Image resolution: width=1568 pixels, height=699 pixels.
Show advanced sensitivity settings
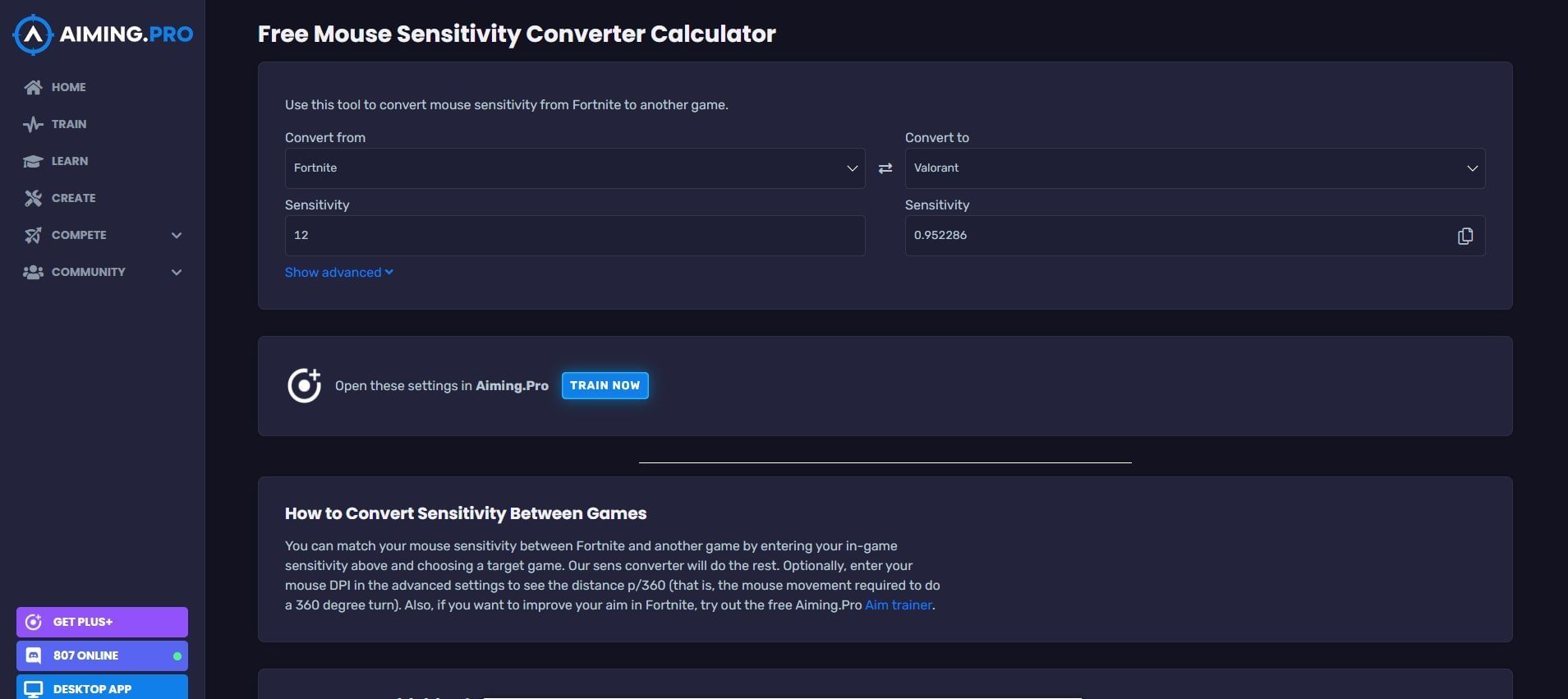click(338, 273)
